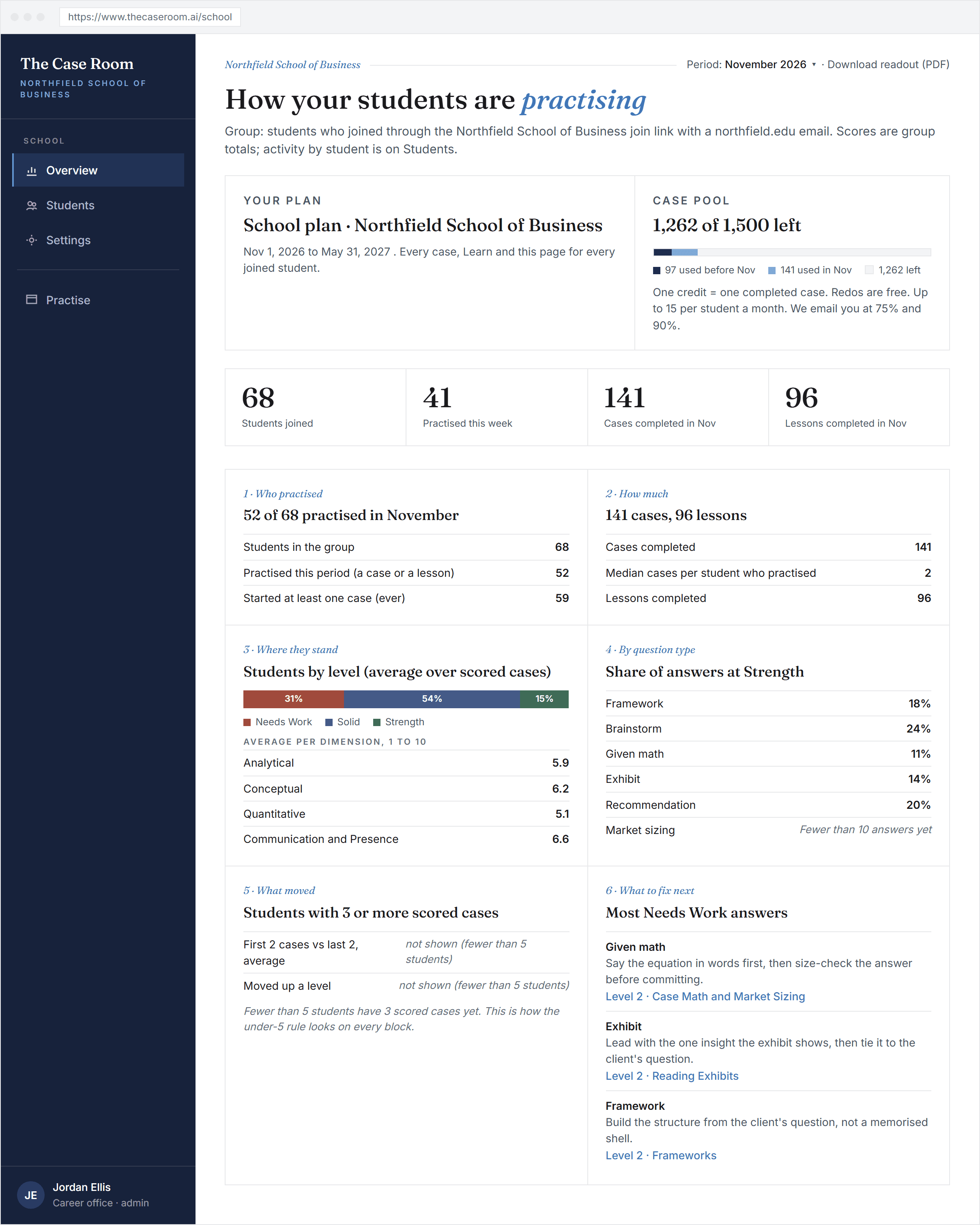Open the Period November 2026 dropdown
The width and height of the screenshot is (980, 1225).
click(751, 64)
